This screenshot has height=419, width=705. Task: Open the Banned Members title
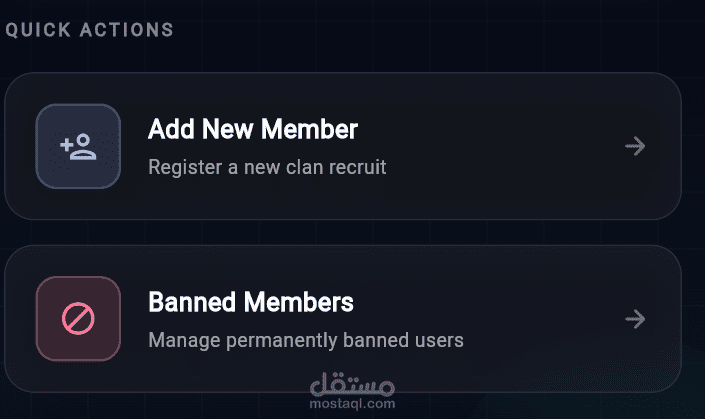point(250,301)
